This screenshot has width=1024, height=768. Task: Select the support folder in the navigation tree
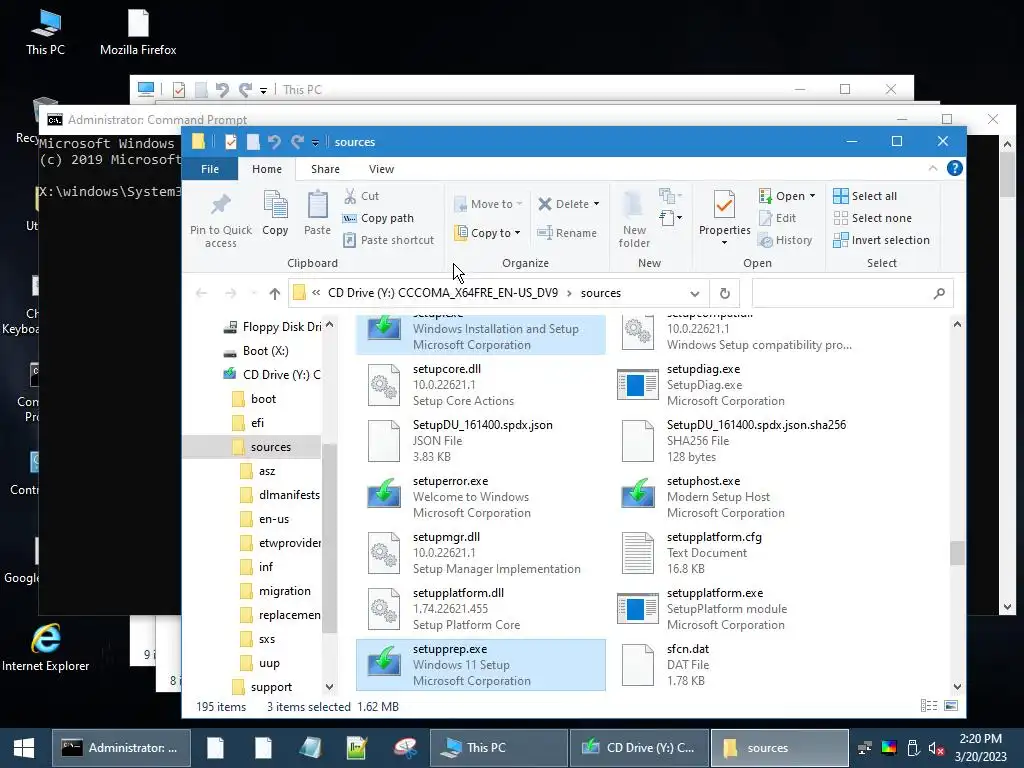(271, 687)
